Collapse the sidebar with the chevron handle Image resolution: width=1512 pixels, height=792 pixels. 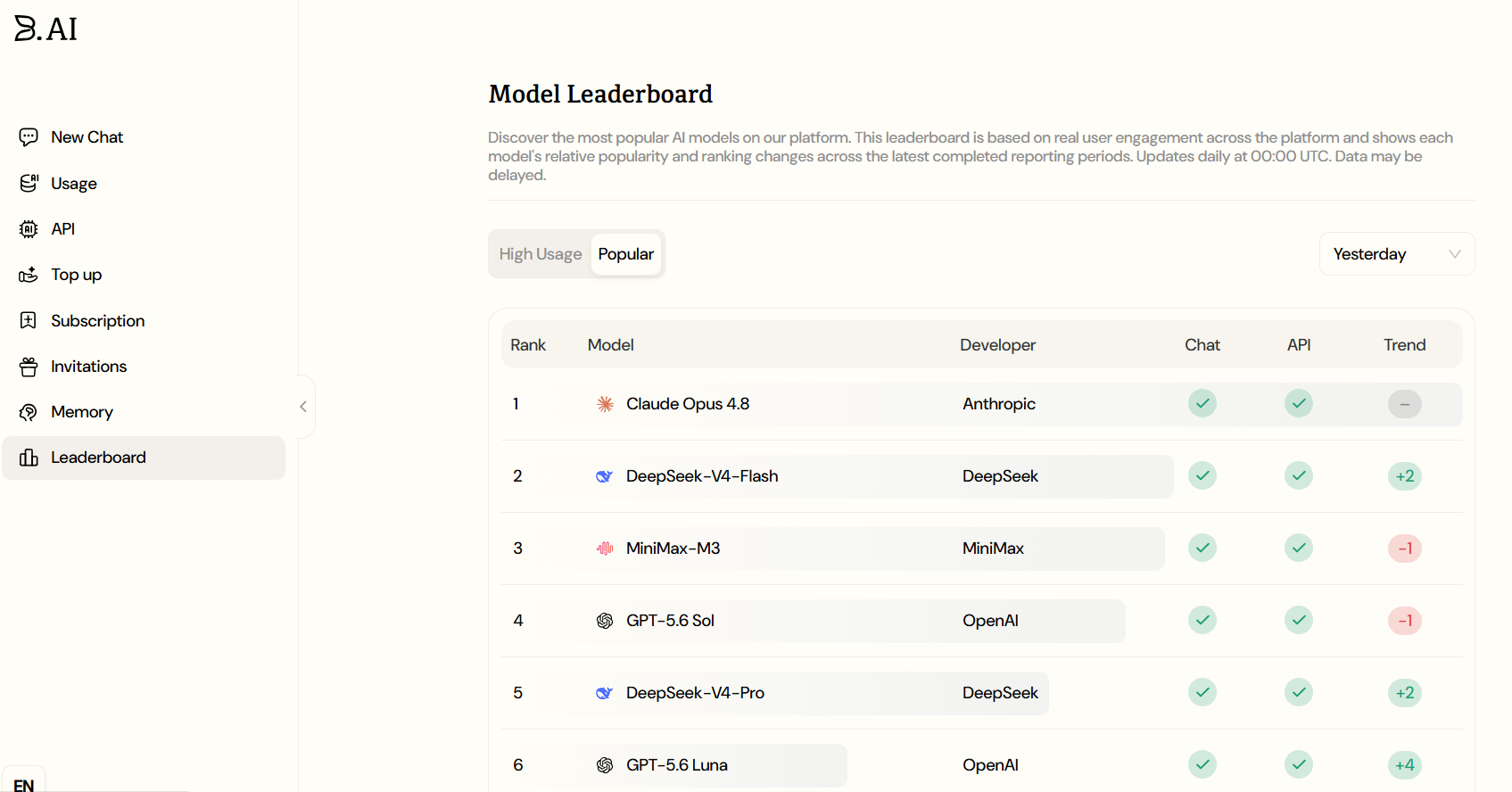pyautogui.click(x=304, y=407)
